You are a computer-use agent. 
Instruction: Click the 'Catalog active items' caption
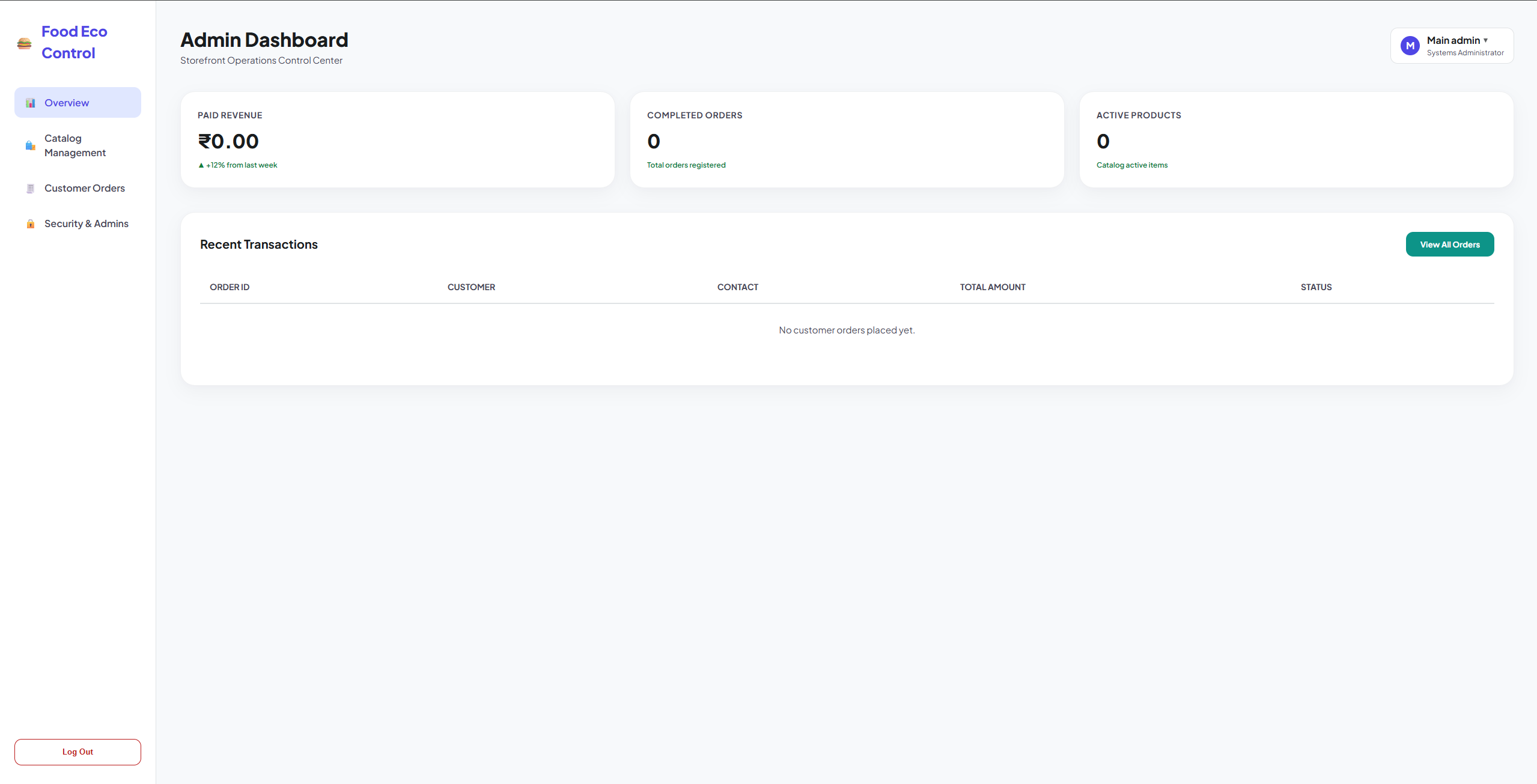click(x=1131, y=165)
